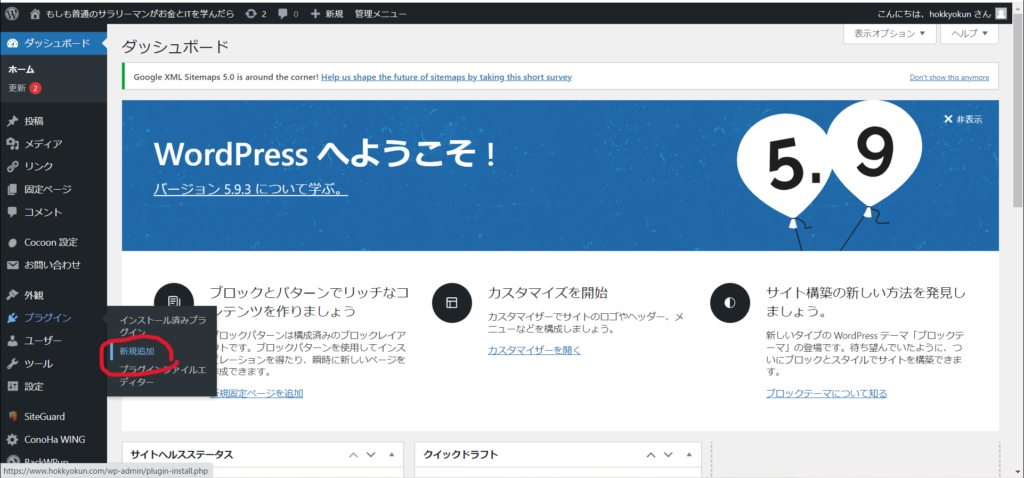The image size is (1024, 478).
Task: Click the ConoHa WING gear icon
Action: pyautogui.click(x=12, y=439)
